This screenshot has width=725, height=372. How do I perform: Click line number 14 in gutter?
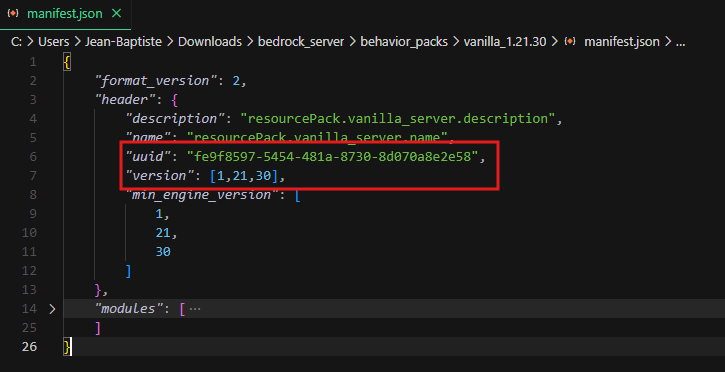coord(29,309)
